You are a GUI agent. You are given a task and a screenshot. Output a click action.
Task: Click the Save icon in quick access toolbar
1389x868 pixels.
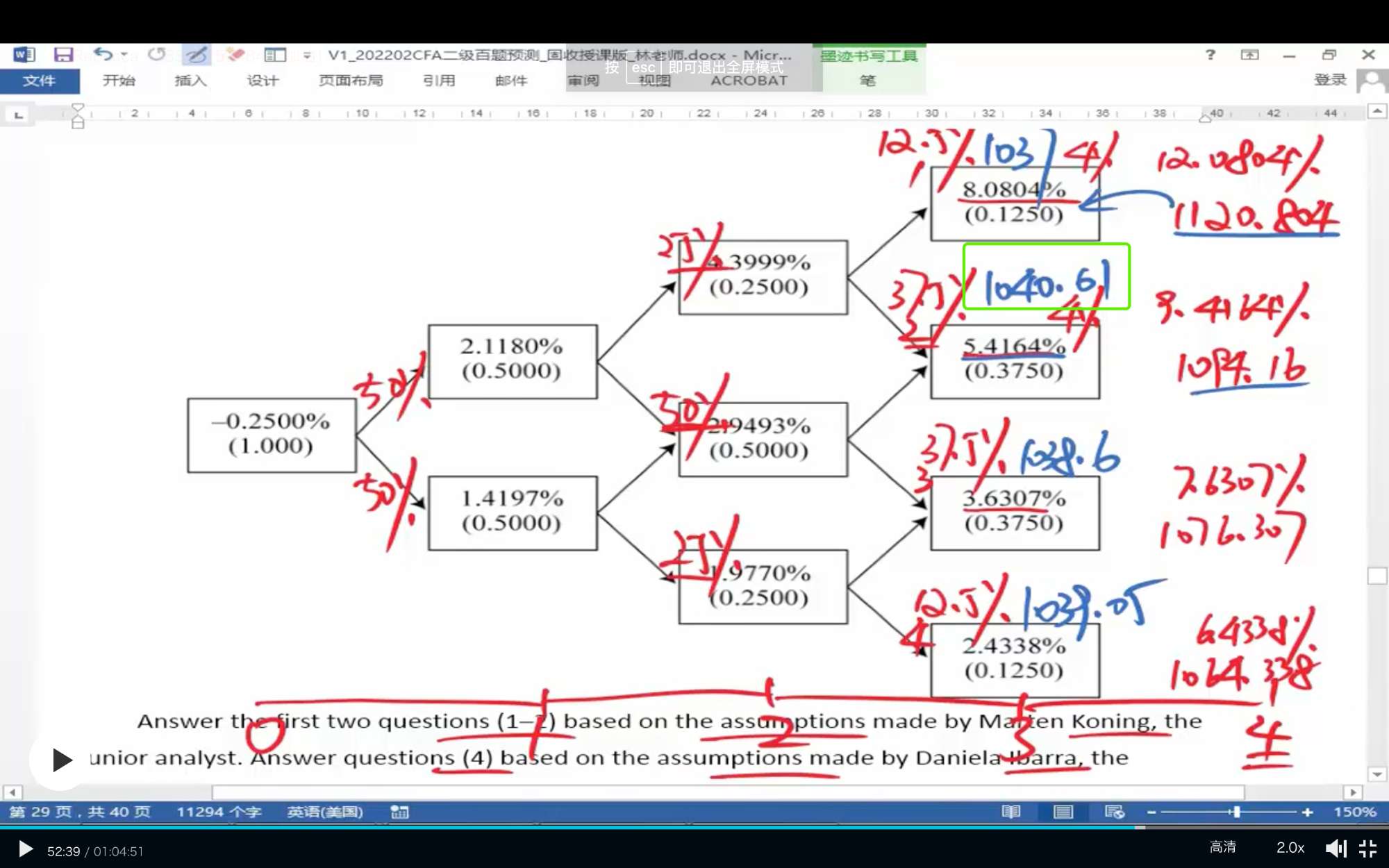(x=63, y=54)
